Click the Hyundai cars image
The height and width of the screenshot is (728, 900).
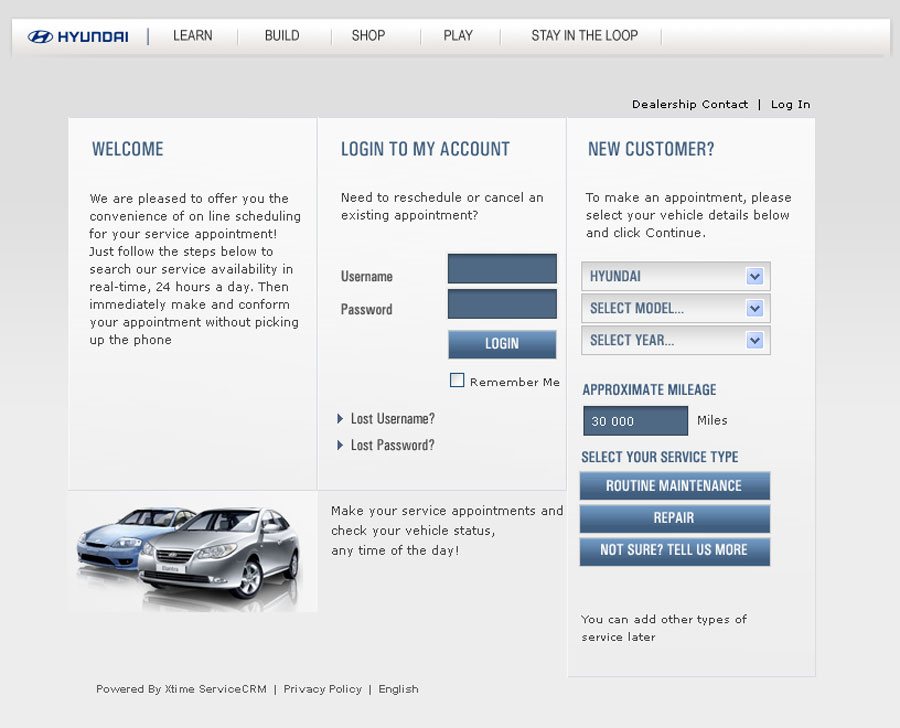(x=192, y=551)
